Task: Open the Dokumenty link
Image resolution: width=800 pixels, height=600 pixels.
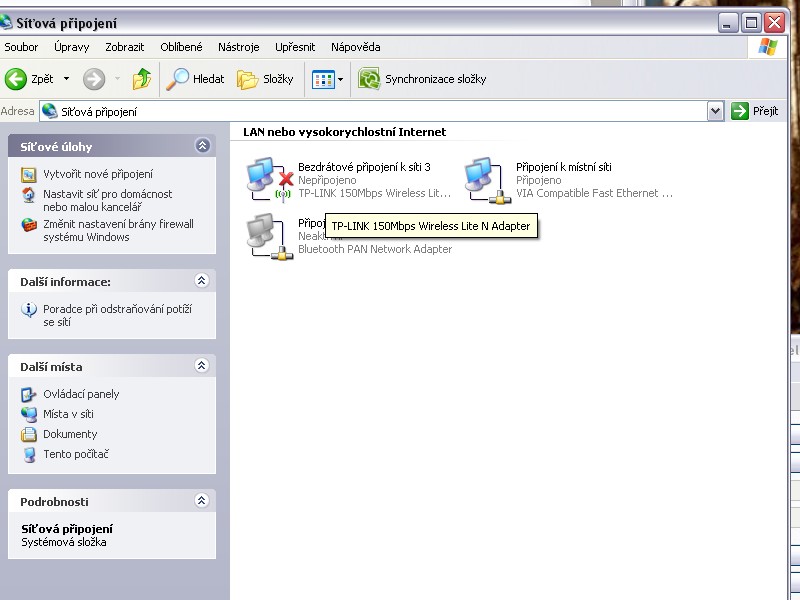Action: [x=70, y=434]
